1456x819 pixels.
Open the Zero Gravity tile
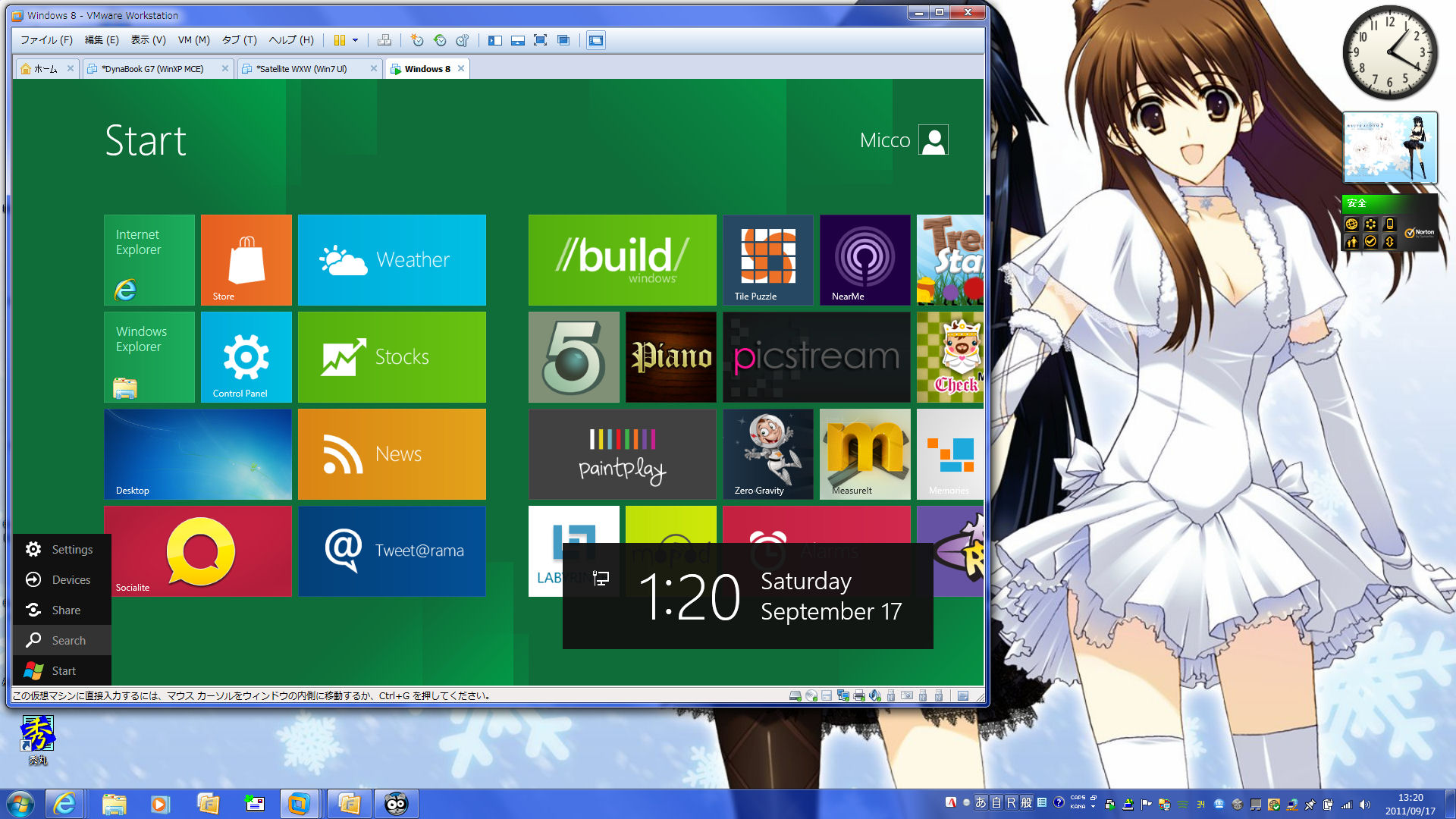[768, 454]
